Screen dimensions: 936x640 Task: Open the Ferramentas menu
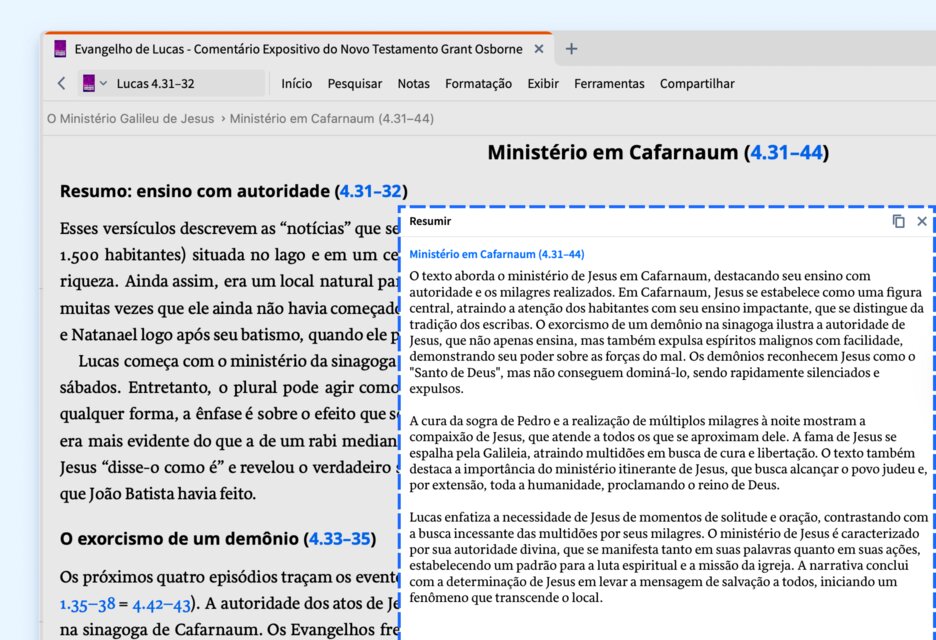click(609, 84)
